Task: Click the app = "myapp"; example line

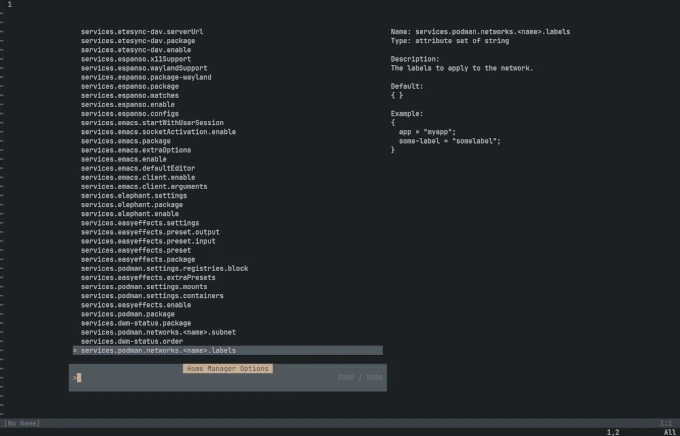Action: tap(427, 132)
